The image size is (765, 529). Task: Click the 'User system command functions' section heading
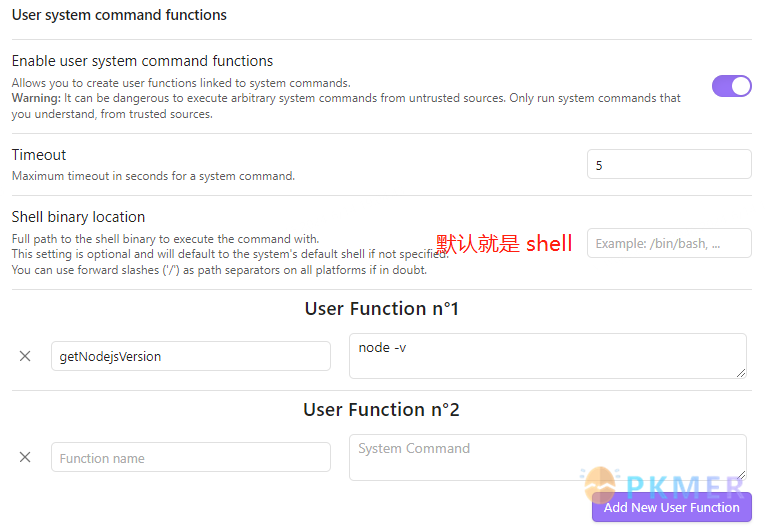coord(119,15)
